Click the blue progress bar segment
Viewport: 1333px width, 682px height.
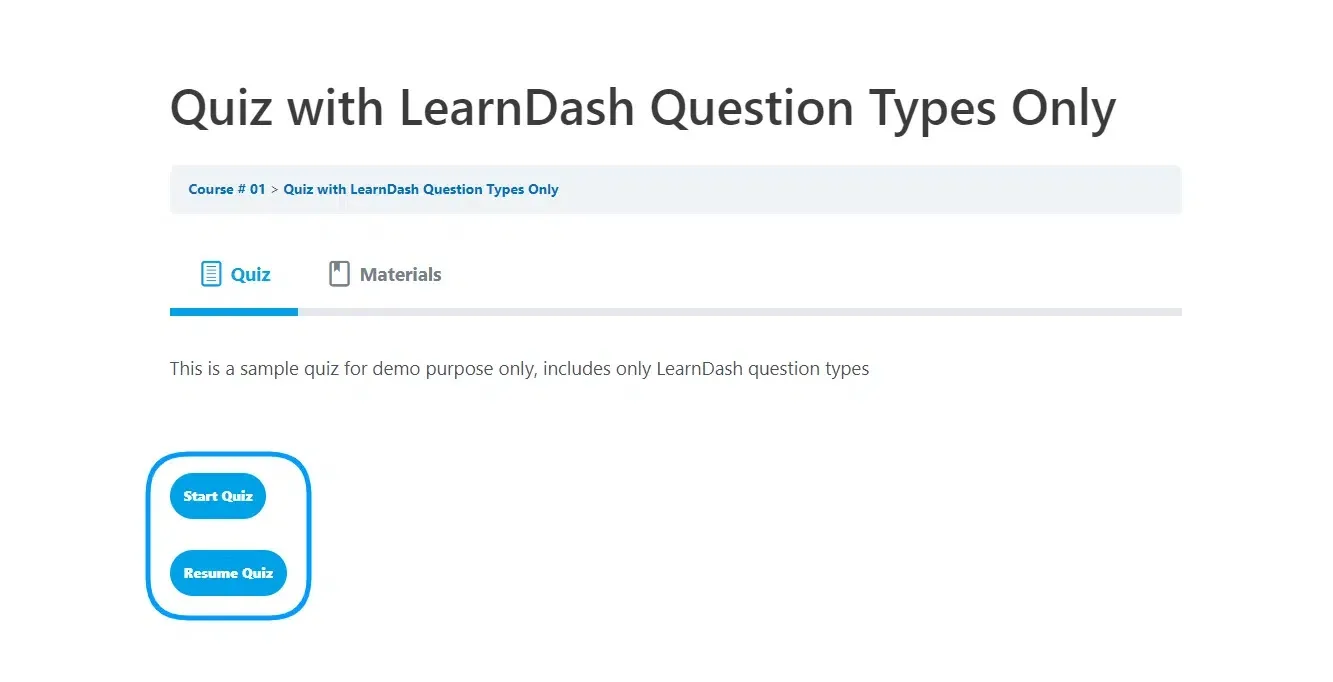point(234,311)
